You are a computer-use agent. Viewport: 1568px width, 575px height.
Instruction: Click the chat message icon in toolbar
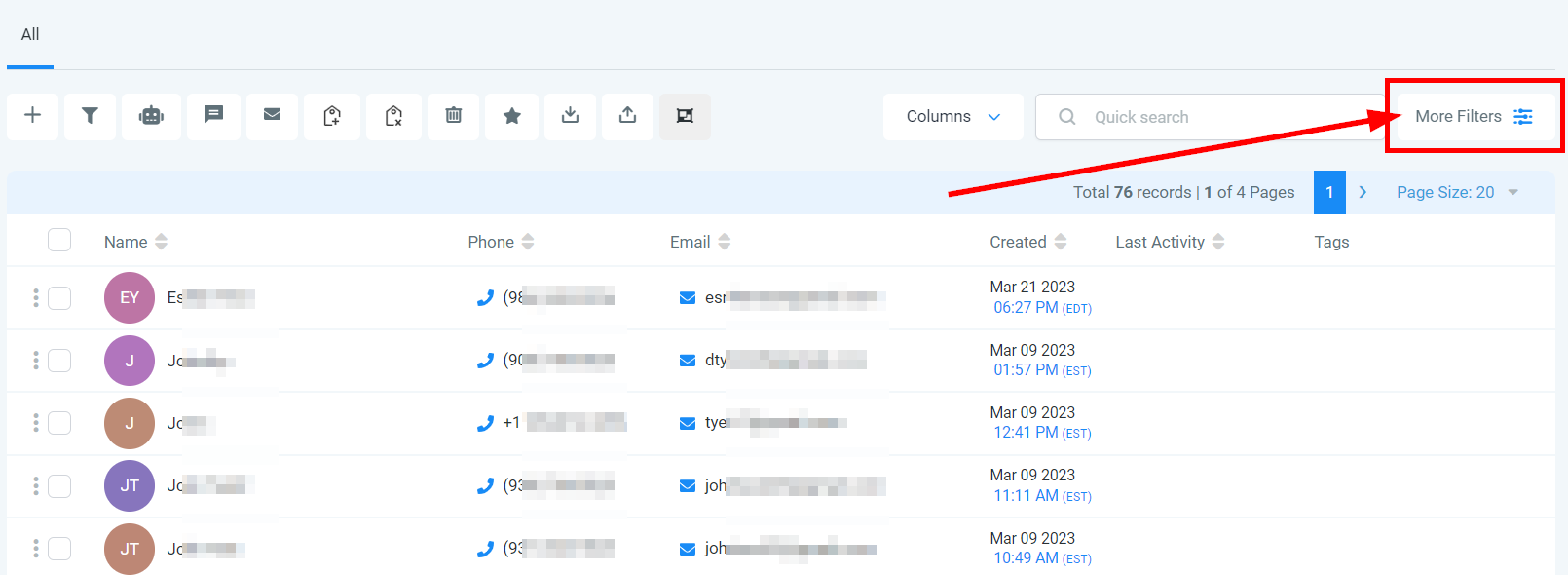(x=213, y=116)
